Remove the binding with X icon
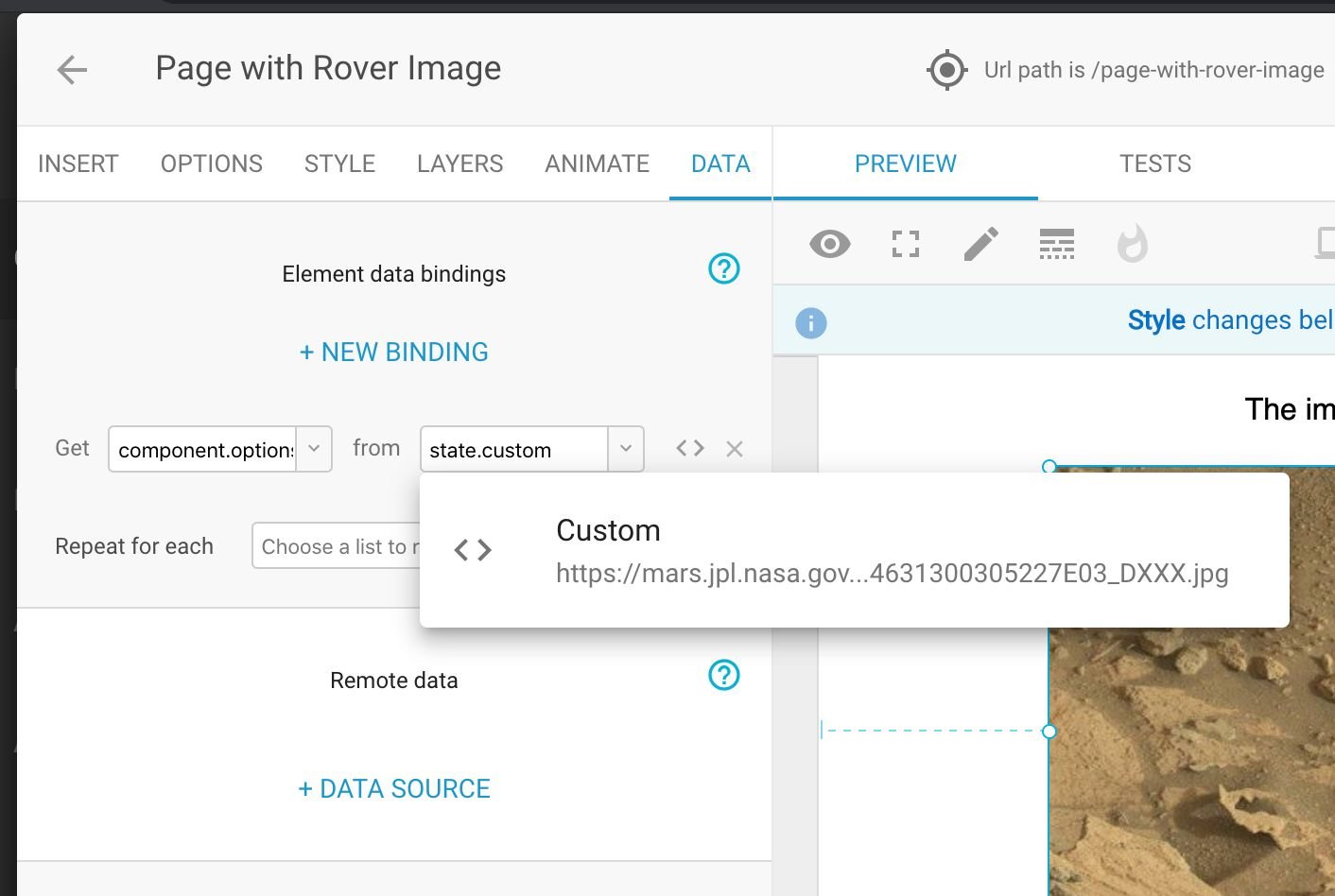Image resolution: width=1335 pixels, height=896 pixels. pos(735,449)
